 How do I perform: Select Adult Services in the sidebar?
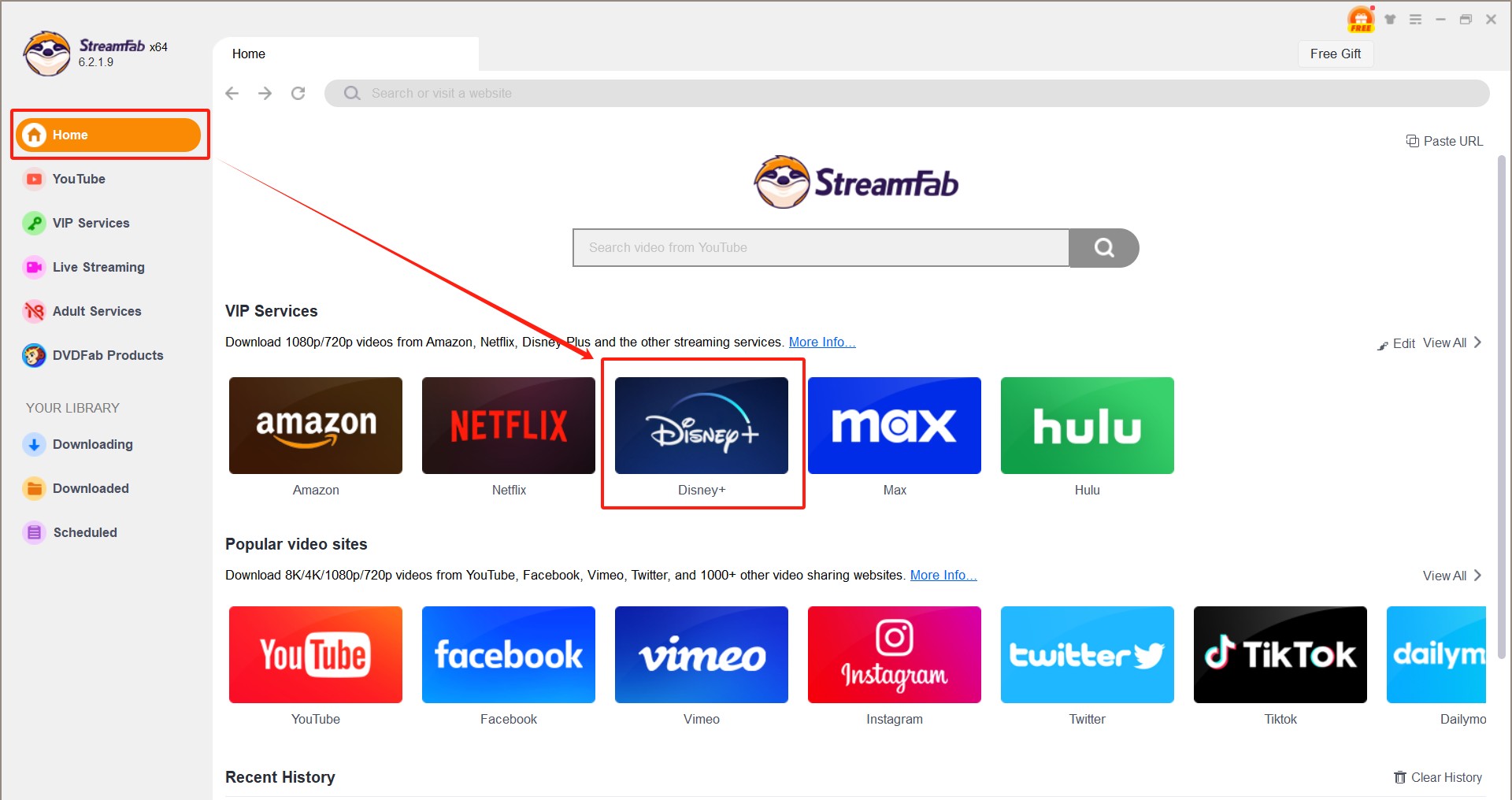tap(82, 311)
